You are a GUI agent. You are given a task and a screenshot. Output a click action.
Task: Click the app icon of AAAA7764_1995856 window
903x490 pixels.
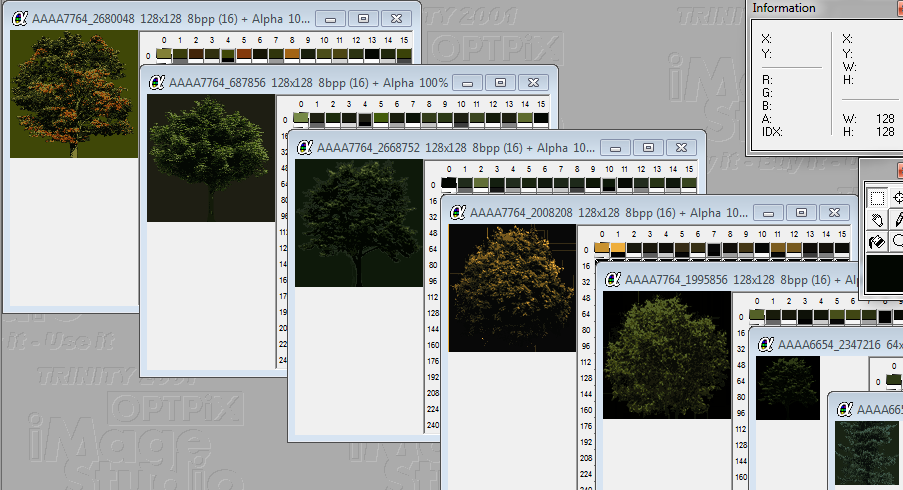point(612,279)
